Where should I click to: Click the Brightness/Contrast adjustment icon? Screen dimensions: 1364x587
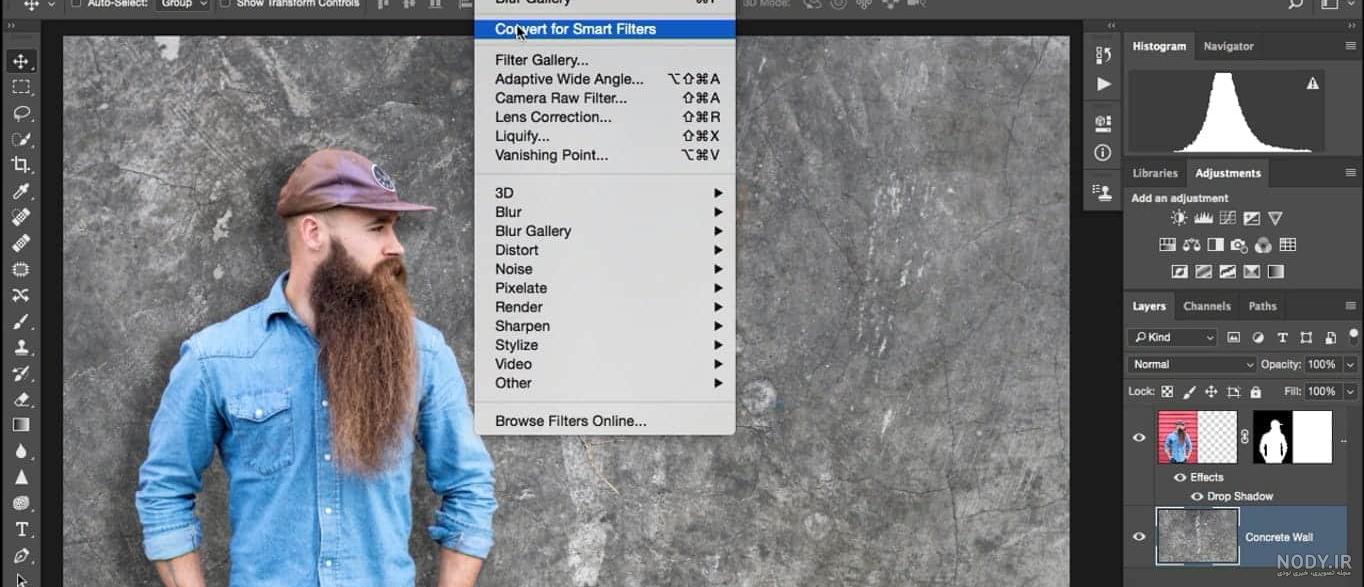1179,218
